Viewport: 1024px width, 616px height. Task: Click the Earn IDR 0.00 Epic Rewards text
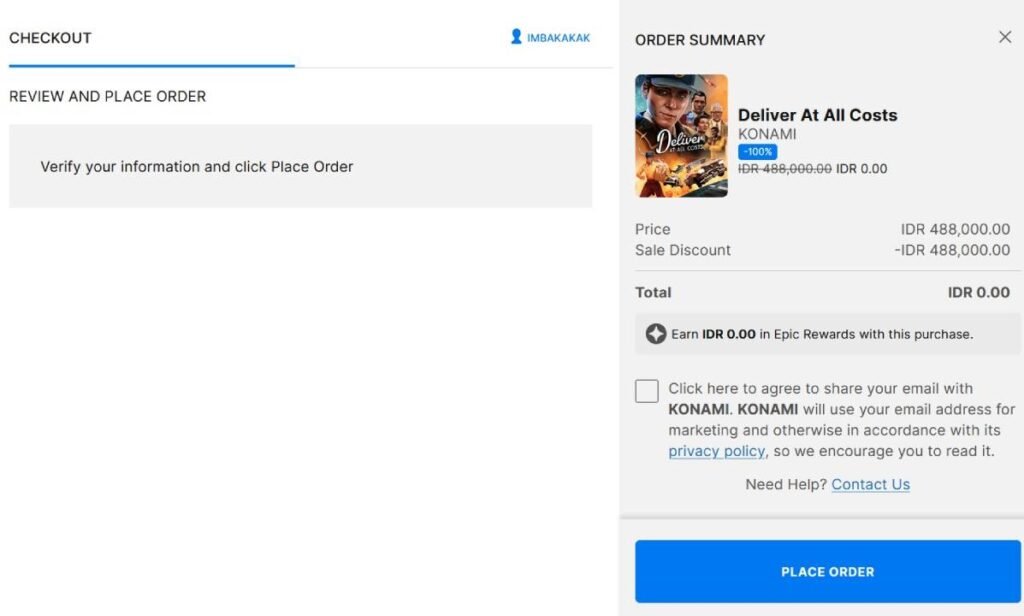coord(822,334)
